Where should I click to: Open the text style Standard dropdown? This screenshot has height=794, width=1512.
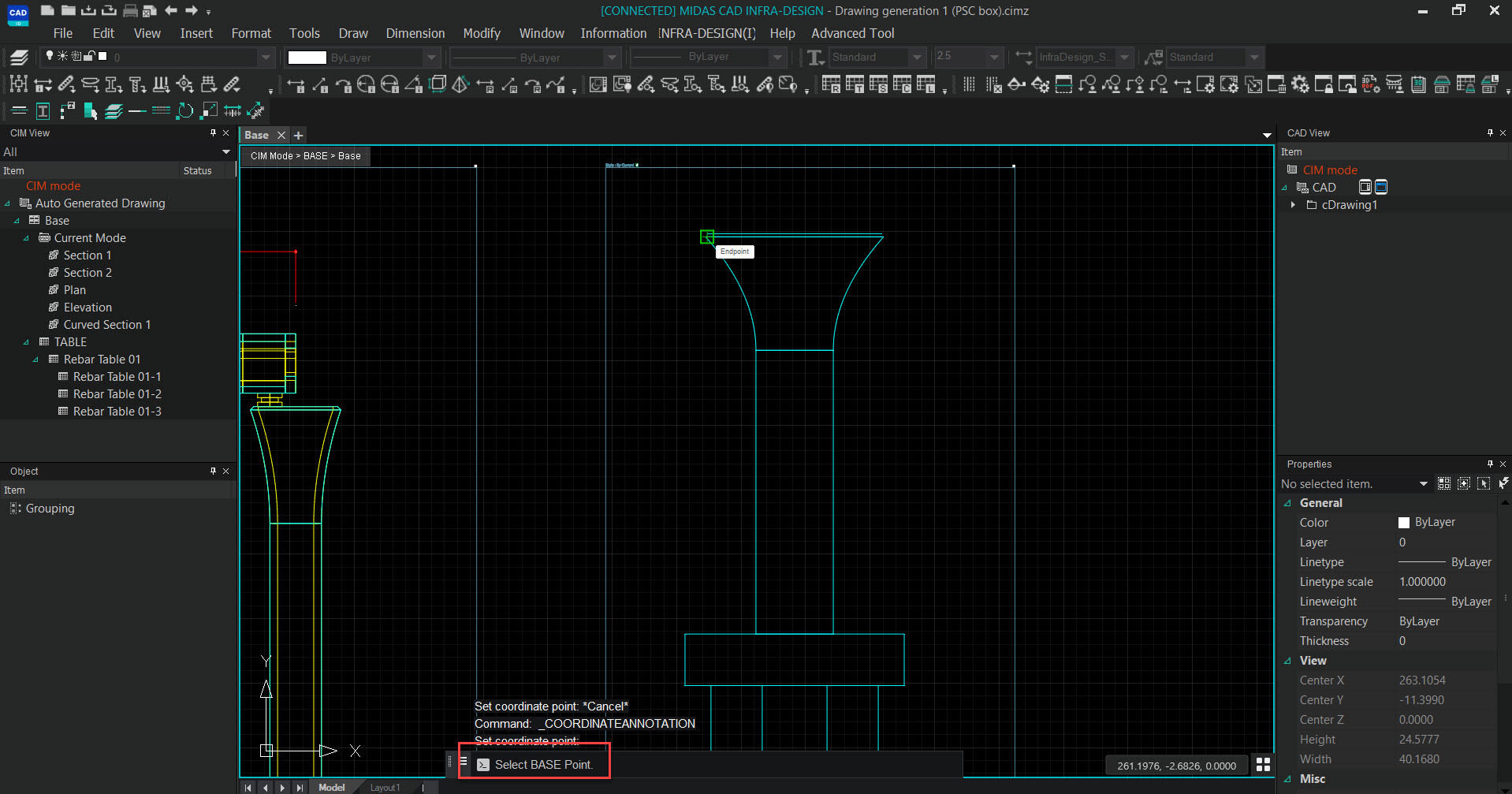tap(916, 57)
